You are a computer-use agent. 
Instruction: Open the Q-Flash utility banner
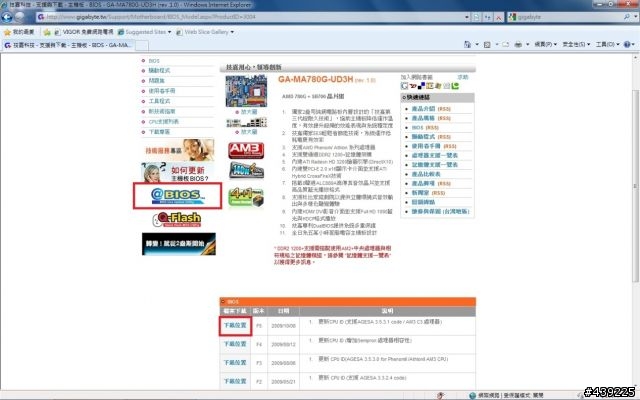(177, 220)
